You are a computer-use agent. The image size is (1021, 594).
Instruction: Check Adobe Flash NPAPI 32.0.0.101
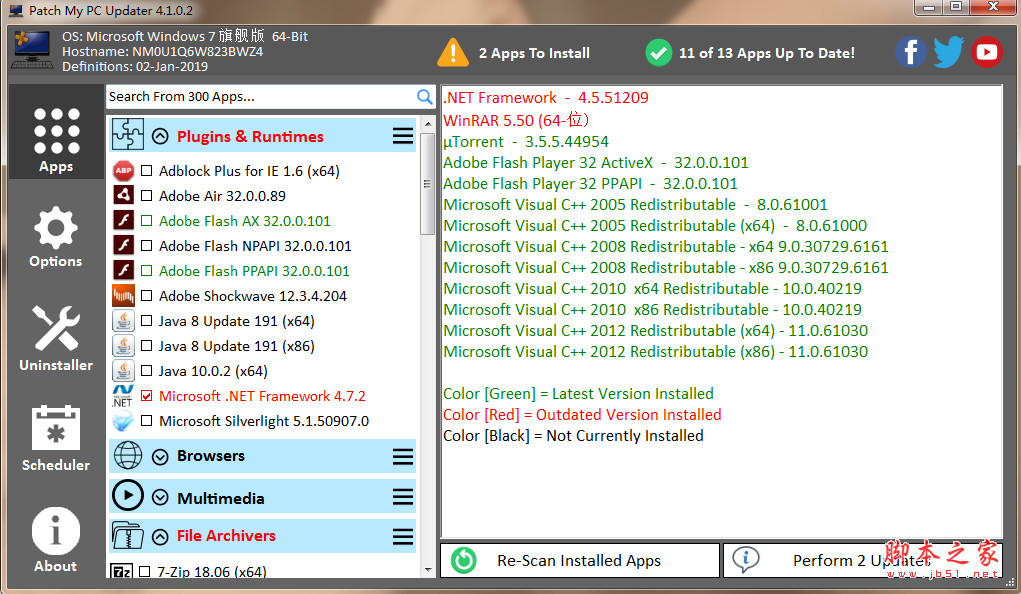point(147,246)
